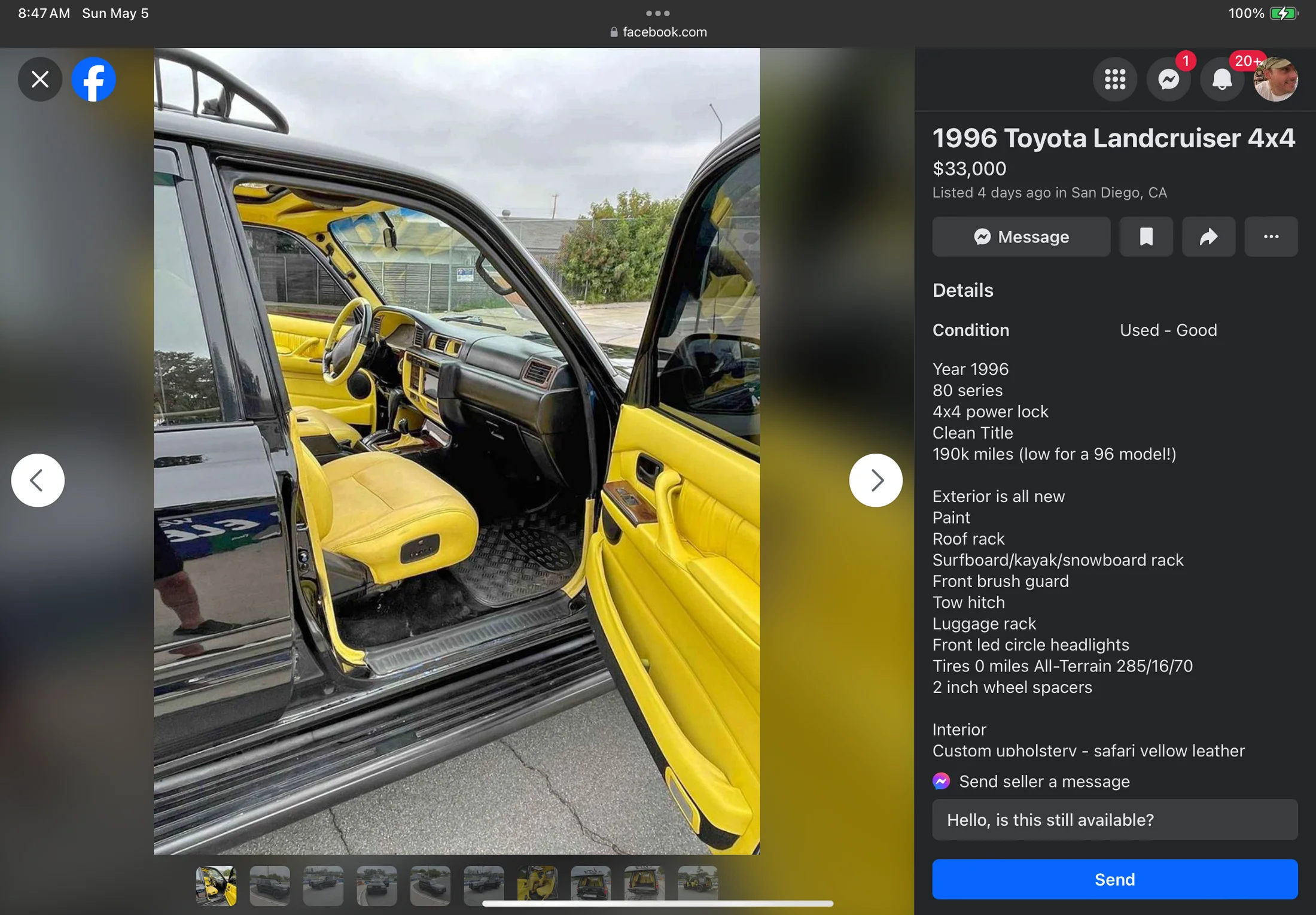
Task: Click the message input field
Action: 1114,820
